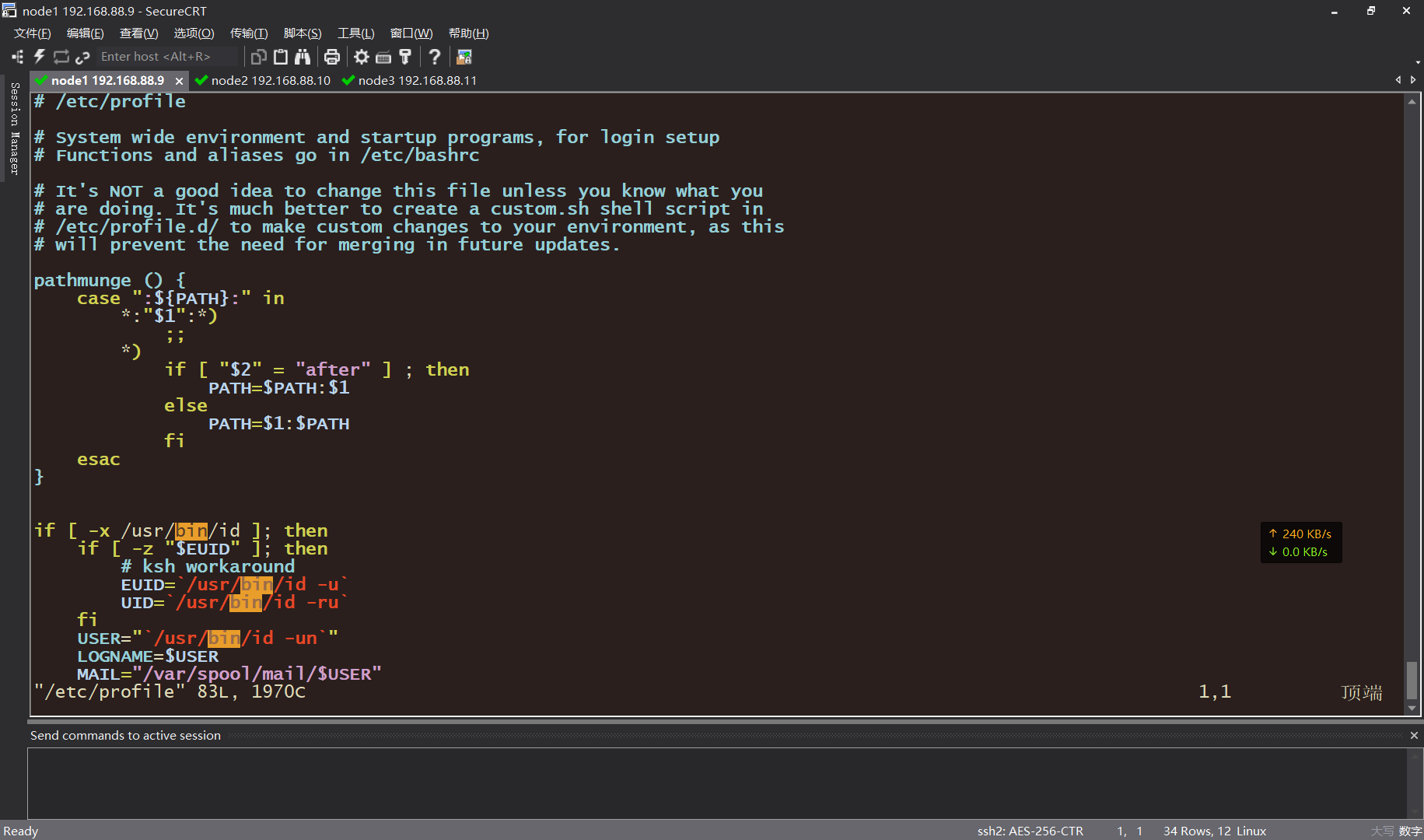
Task: Click the toolbar overflow arrow
Action: pyautogui.click(x=1418, y=62)
